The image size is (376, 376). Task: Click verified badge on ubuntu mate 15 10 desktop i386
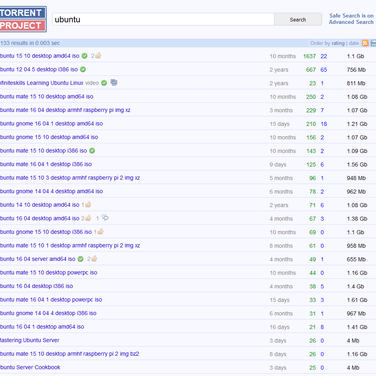92,151
